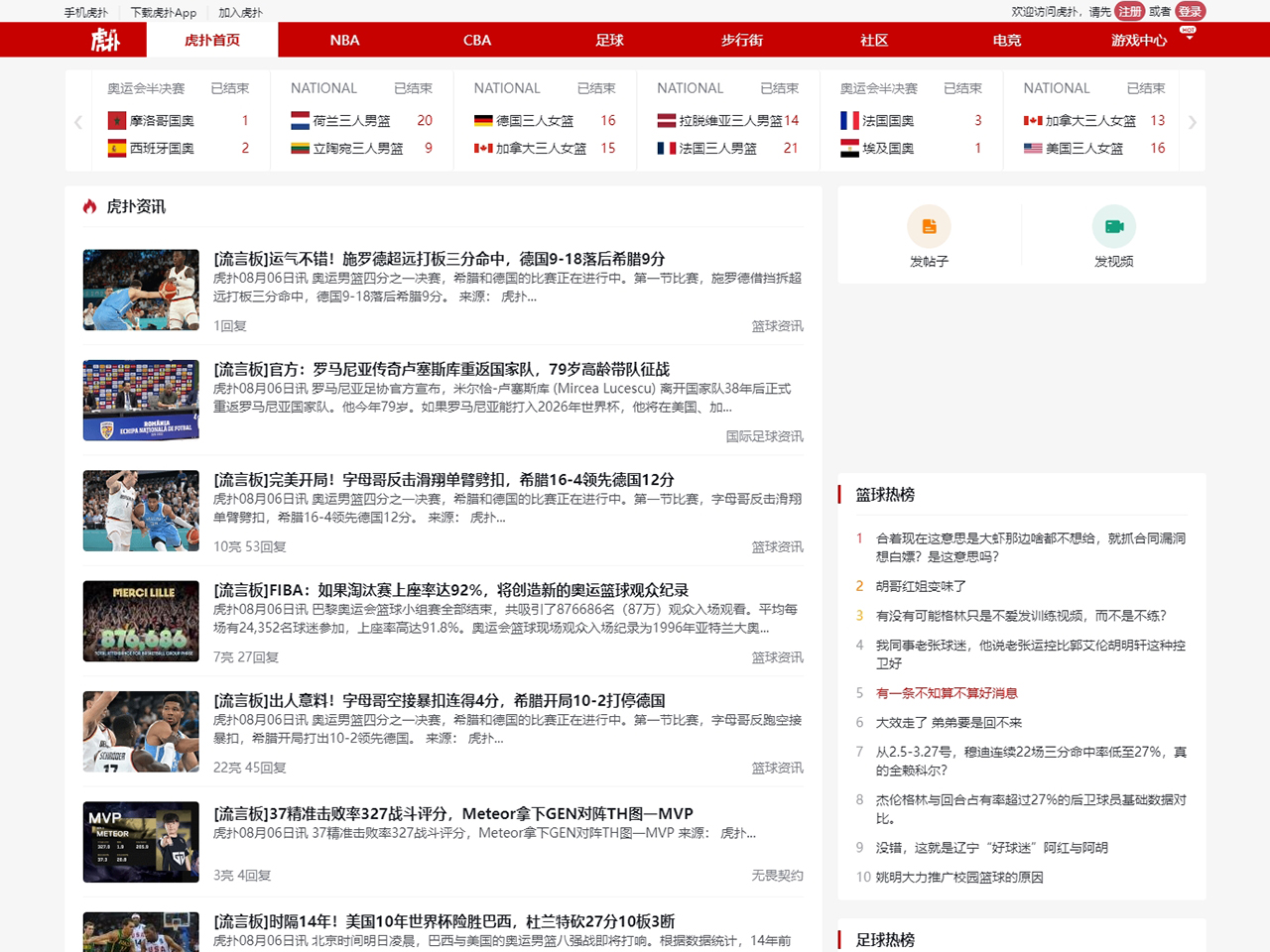Screen dimensions: 1270x952
Task: Click the MVP Meteor esports news thumbnail
Action: [x=141, y=842]
